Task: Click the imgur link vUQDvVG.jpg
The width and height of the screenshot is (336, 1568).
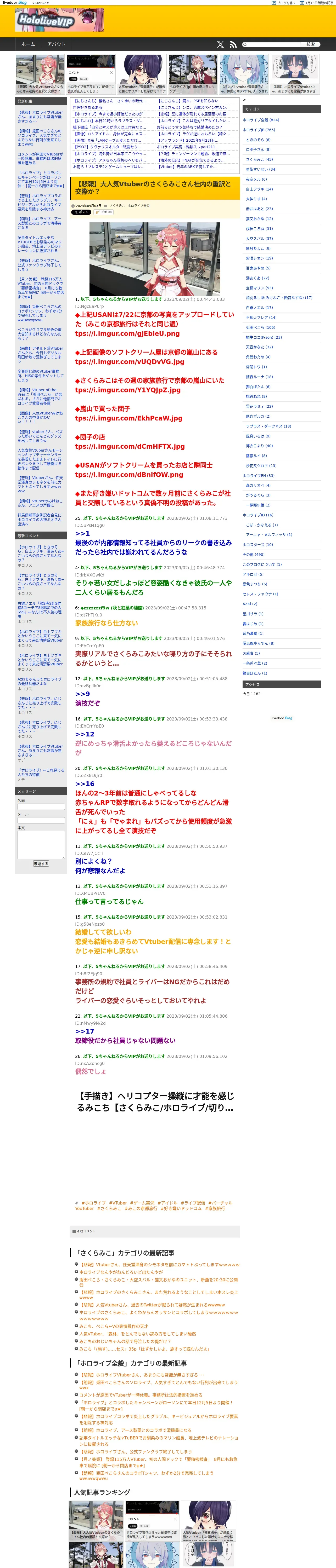Action: click(129, 362)
